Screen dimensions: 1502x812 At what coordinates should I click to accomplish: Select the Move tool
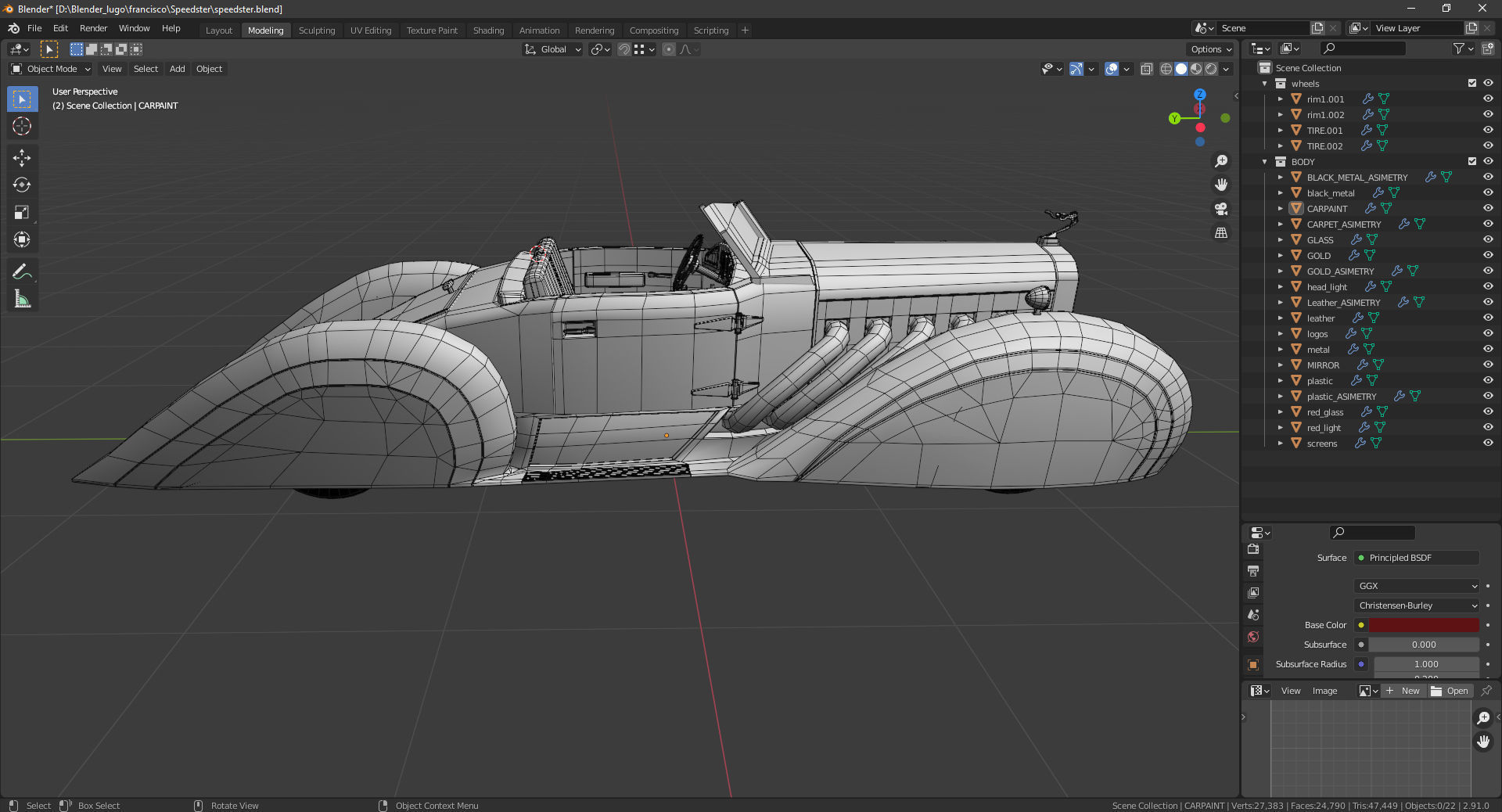coord(22,157)
